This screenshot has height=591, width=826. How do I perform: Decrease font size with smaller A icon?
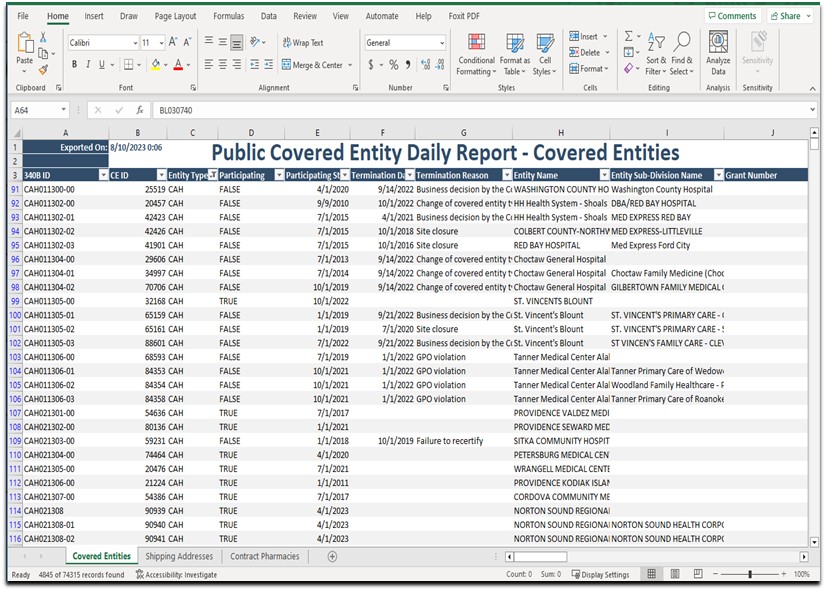click(186, 42)
